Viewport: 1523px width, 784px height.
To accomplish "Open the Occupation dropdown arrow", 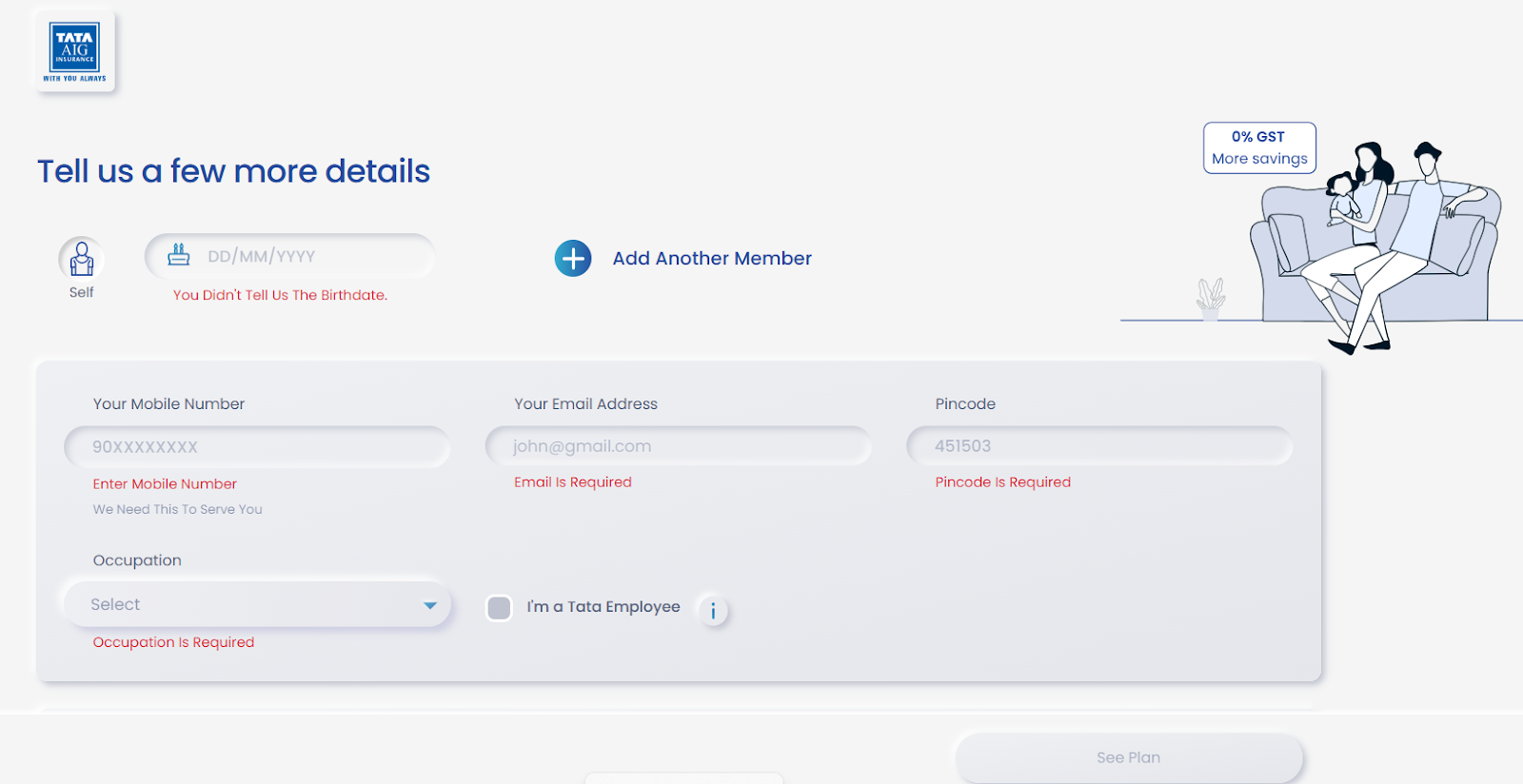I will pyautogui.click(x=430, y=605).
